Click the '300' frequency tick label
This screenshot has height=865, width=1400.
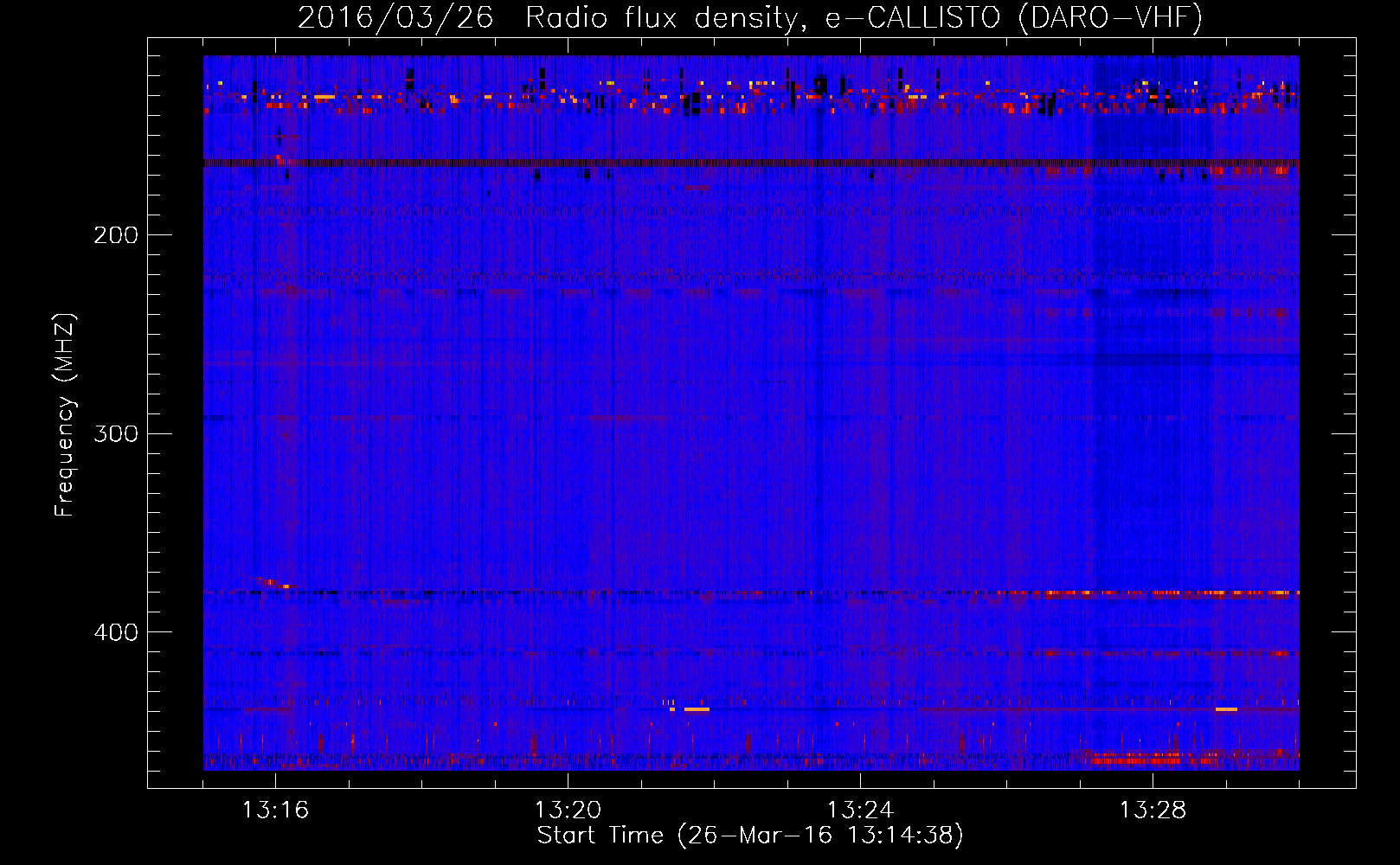pyautogui.click(x=116, y=433)
